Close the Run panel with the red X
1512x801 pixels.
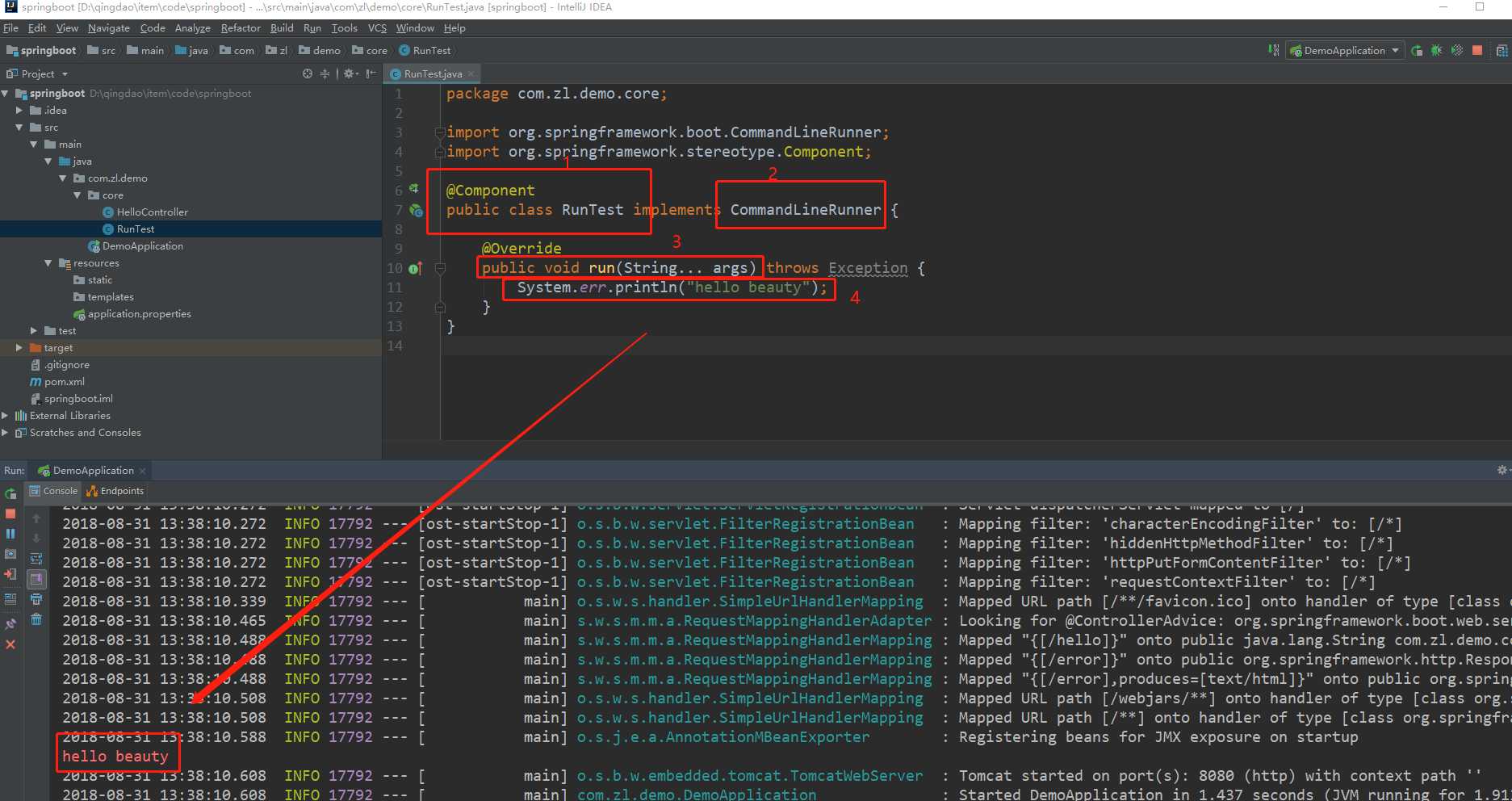pos(10,644)
